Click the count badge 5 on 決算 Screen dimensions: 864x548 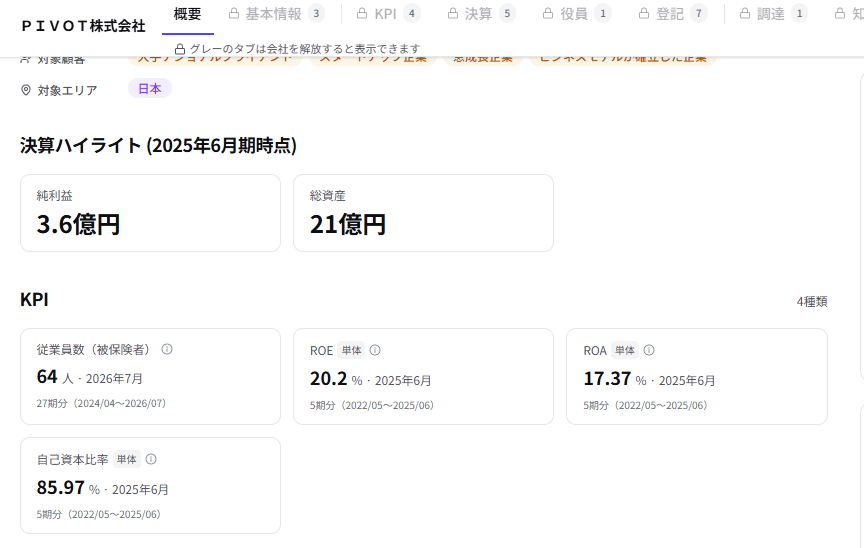click(507, 14)
